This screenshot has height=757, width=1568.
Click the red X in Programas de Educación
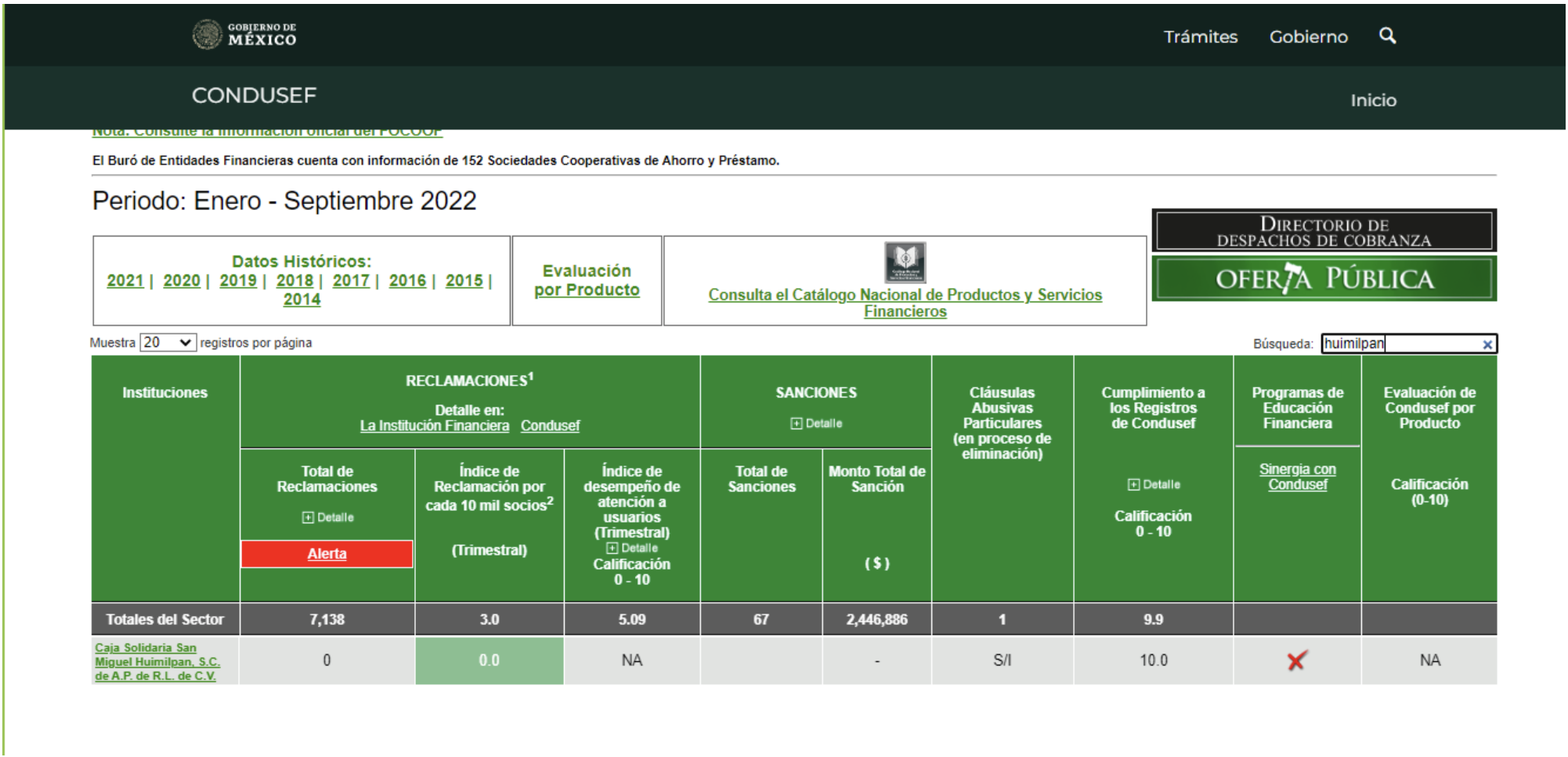pyautogui.click(x=1296, y=661)
